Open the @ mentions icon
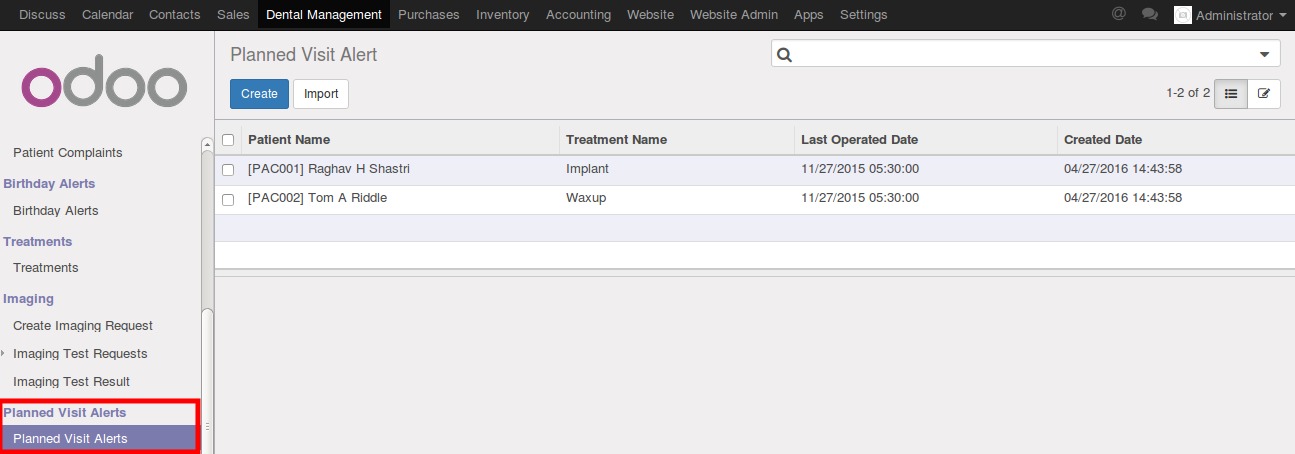 [1118, 15]
